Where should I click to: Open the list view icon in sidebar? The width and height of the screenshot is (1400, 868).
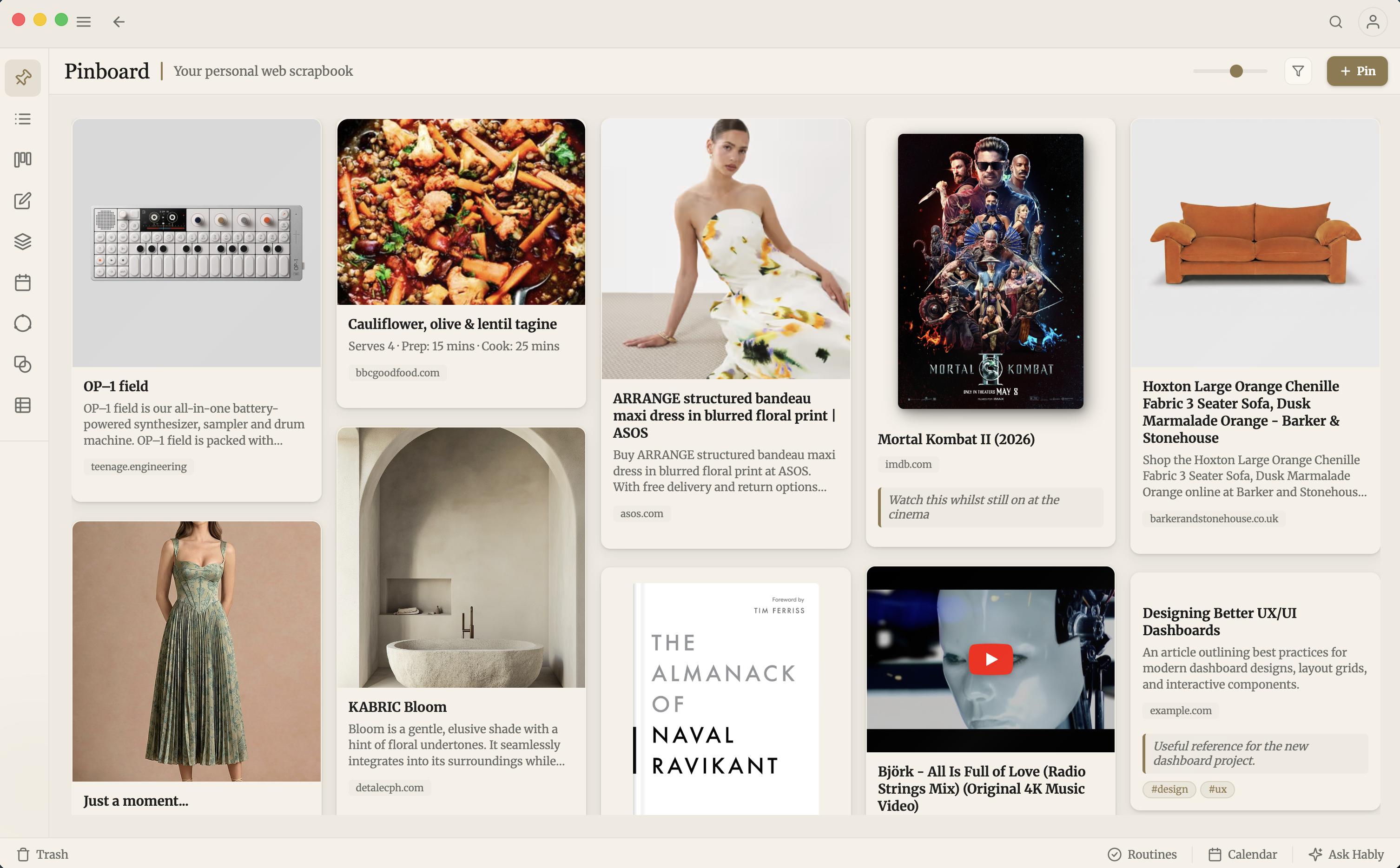click(23, 119)
